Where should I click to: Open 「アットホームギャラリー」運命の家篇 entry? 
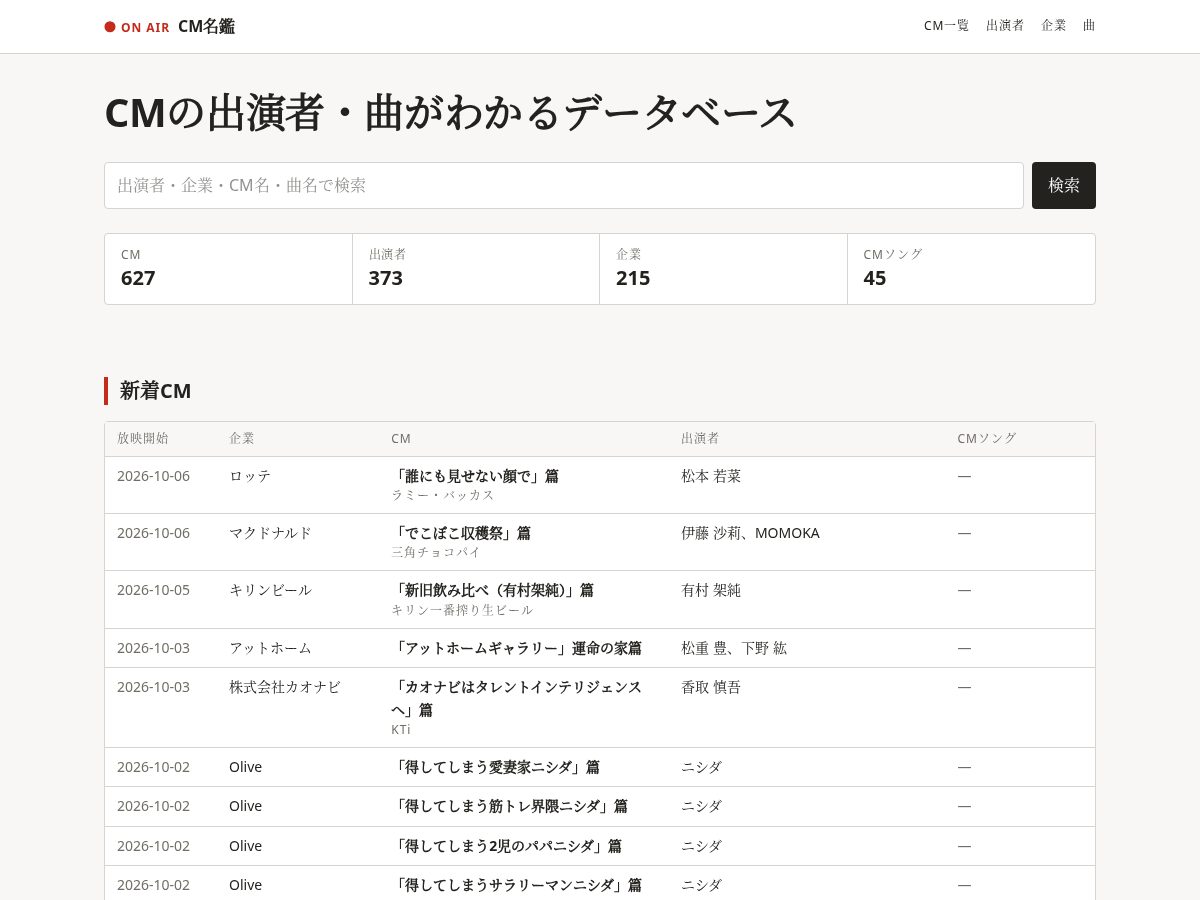516,648
